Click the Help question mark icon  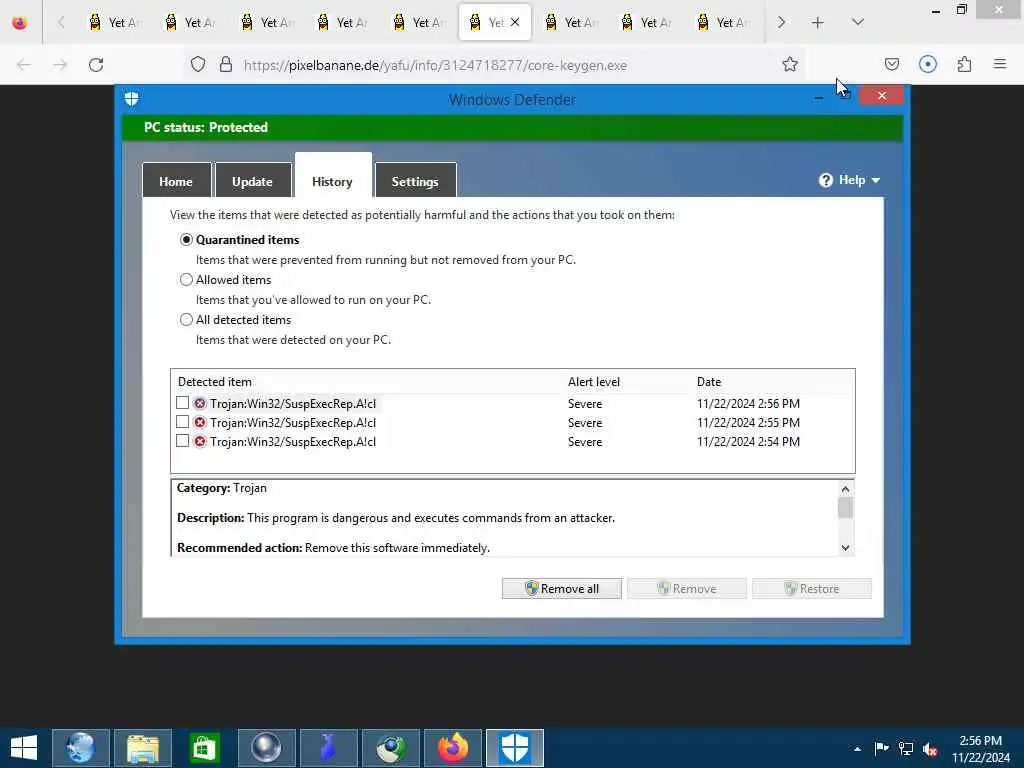825,180
